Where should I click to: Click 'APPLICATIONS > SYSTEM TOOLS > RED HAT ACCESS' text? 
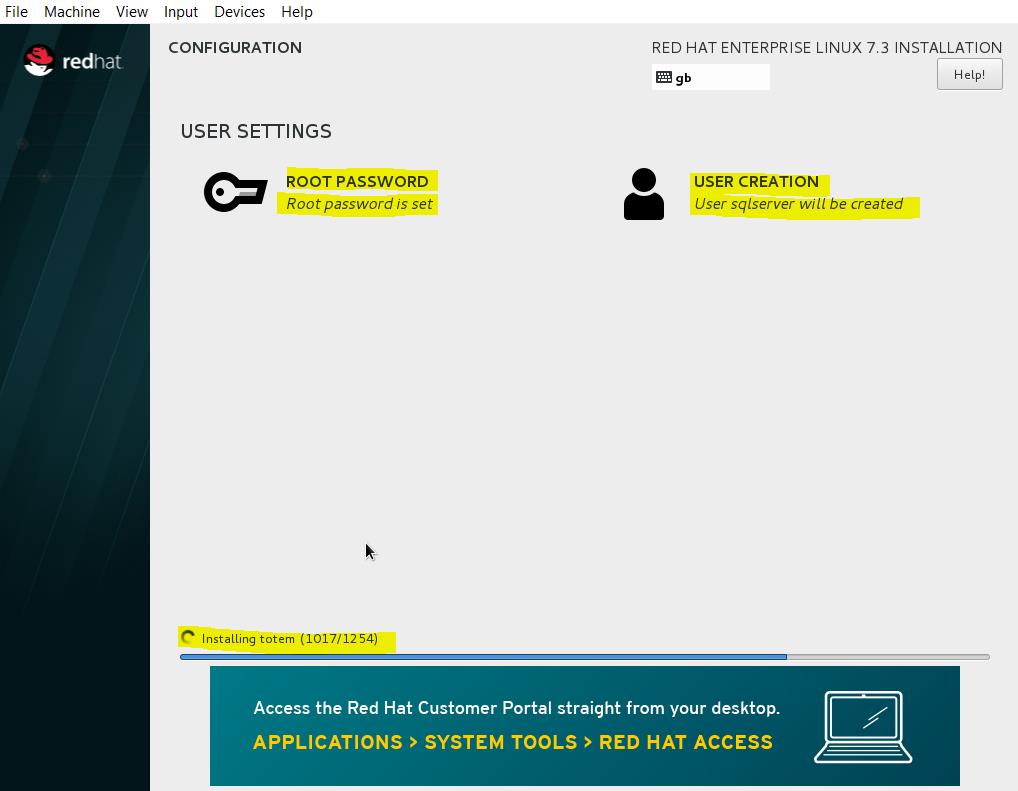pyautogui.click(x=513, y=742)
